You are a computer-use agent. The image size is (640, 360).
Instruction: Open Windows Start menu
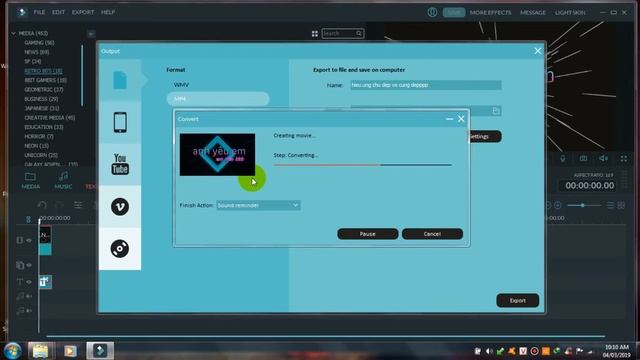point(13,351)
